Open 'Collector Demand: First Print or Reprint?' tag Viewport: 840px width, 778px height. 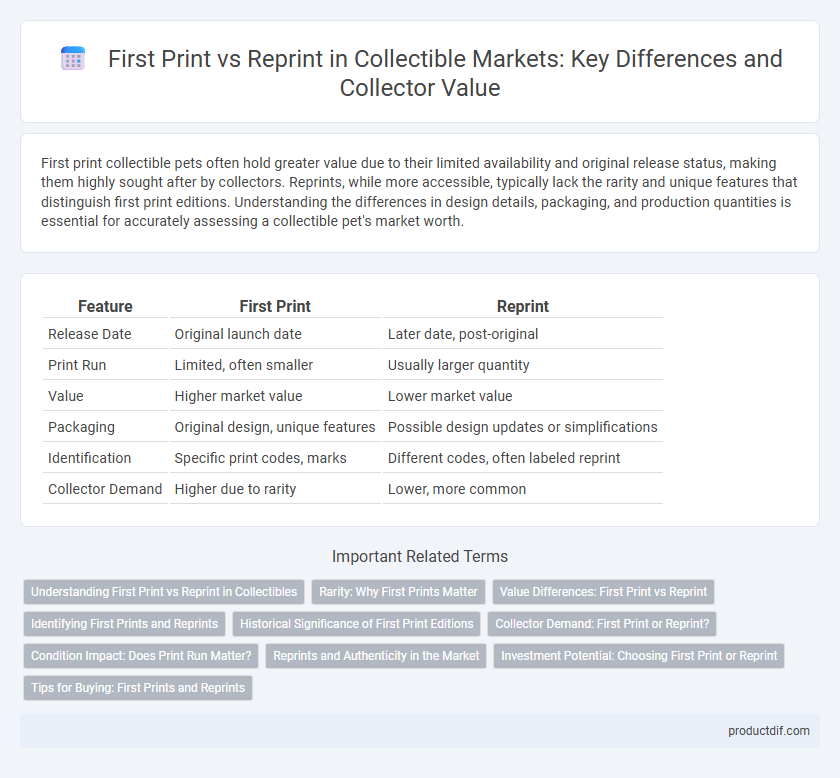click(602, 624)
